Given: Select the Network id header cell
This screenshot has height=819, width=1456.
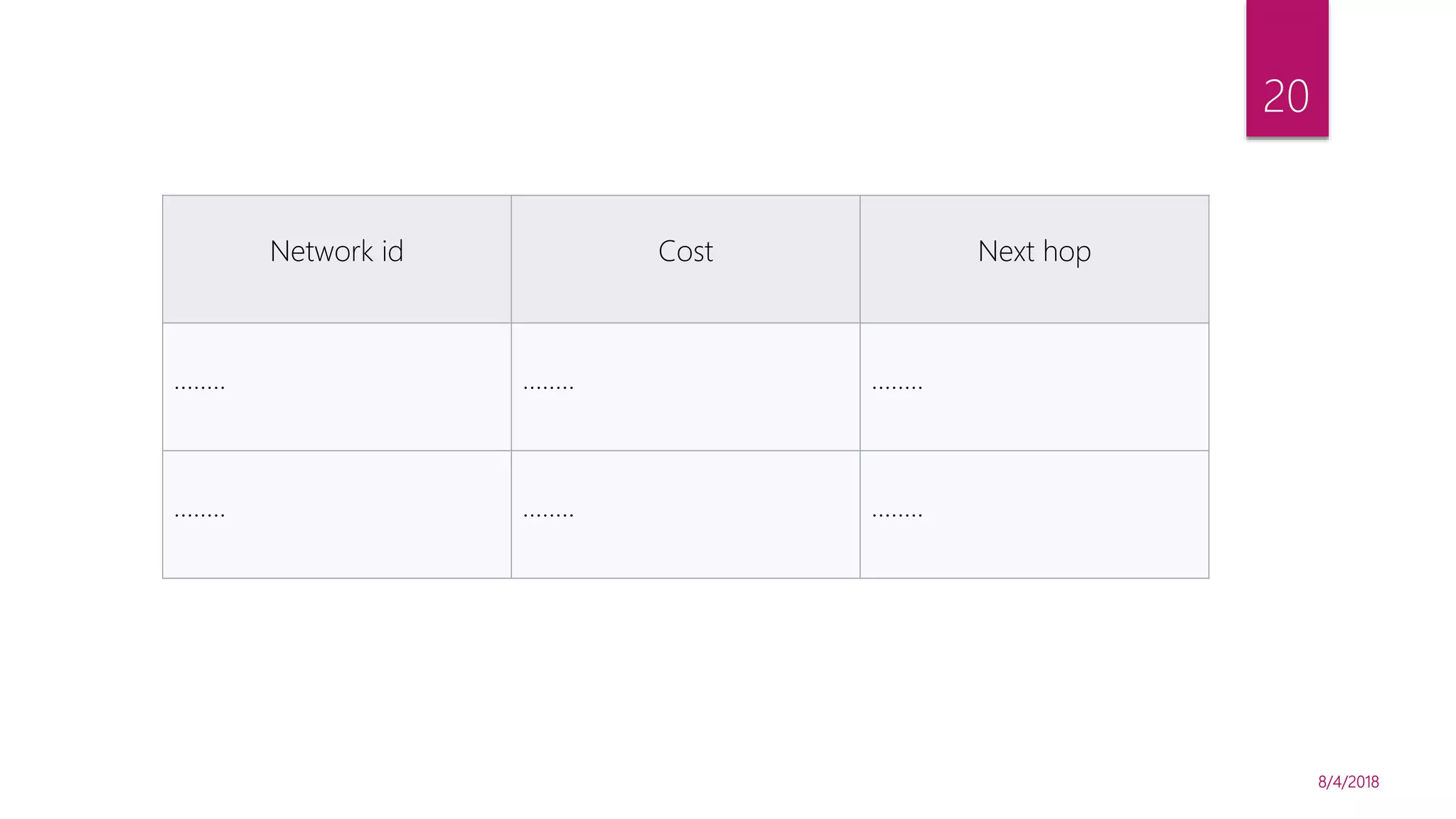Looking at the screenshot, I should pos(337,259).
